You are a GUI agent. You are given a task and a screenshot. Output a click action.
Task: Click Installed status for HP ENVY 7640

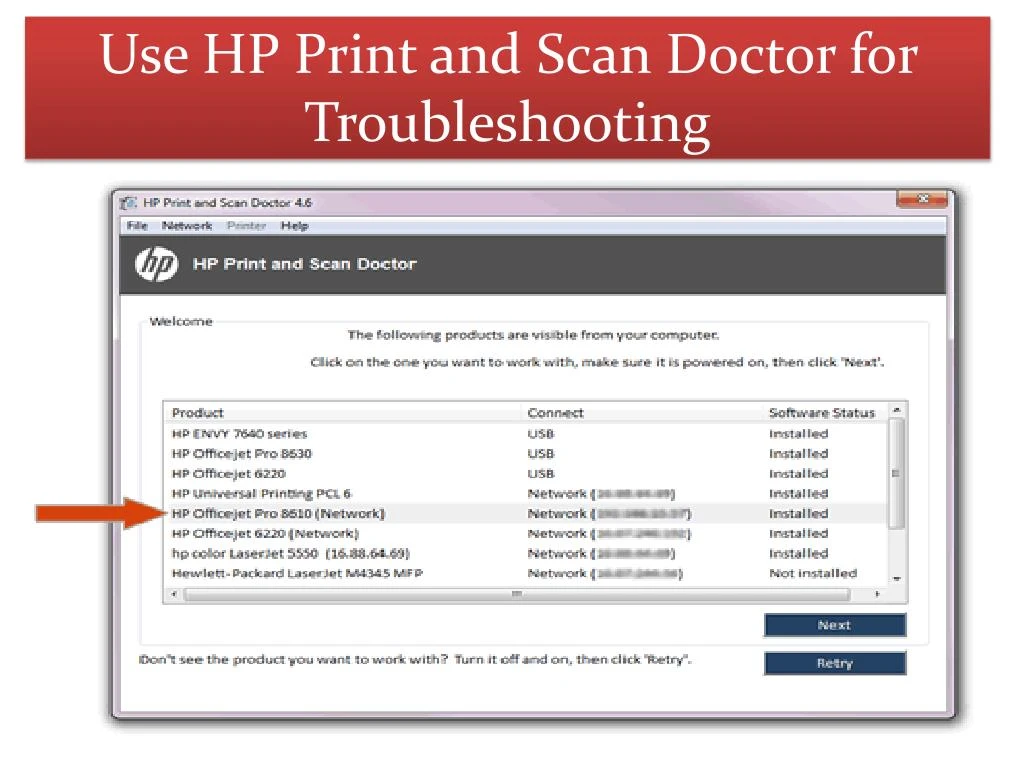pyautogui.click(x=799, y=434)
